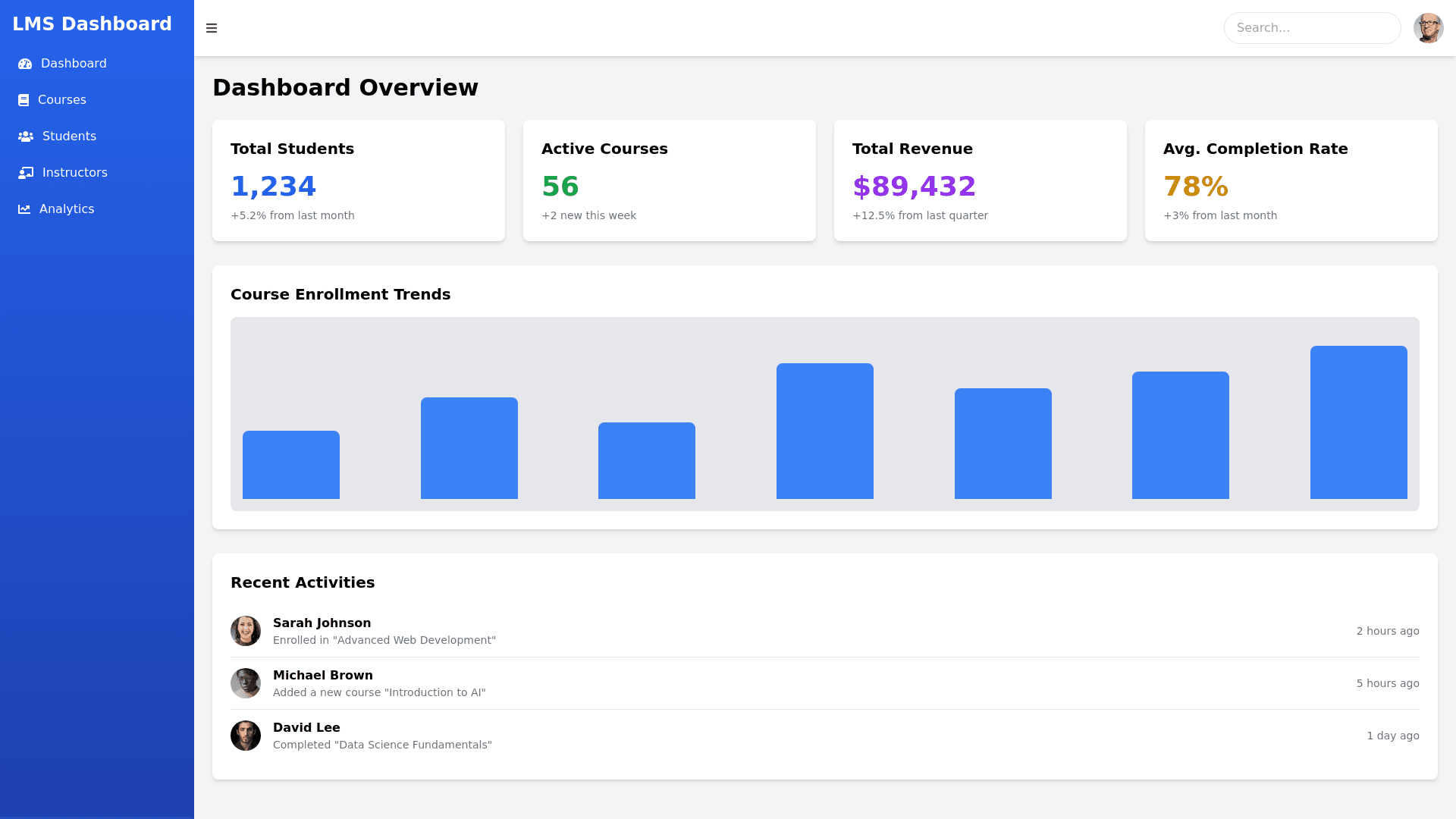Image resolution: width=1456 pixels, height=819 pixels.
Task: Click the first shortest enrollment bar
Action: tap(291, 465)
